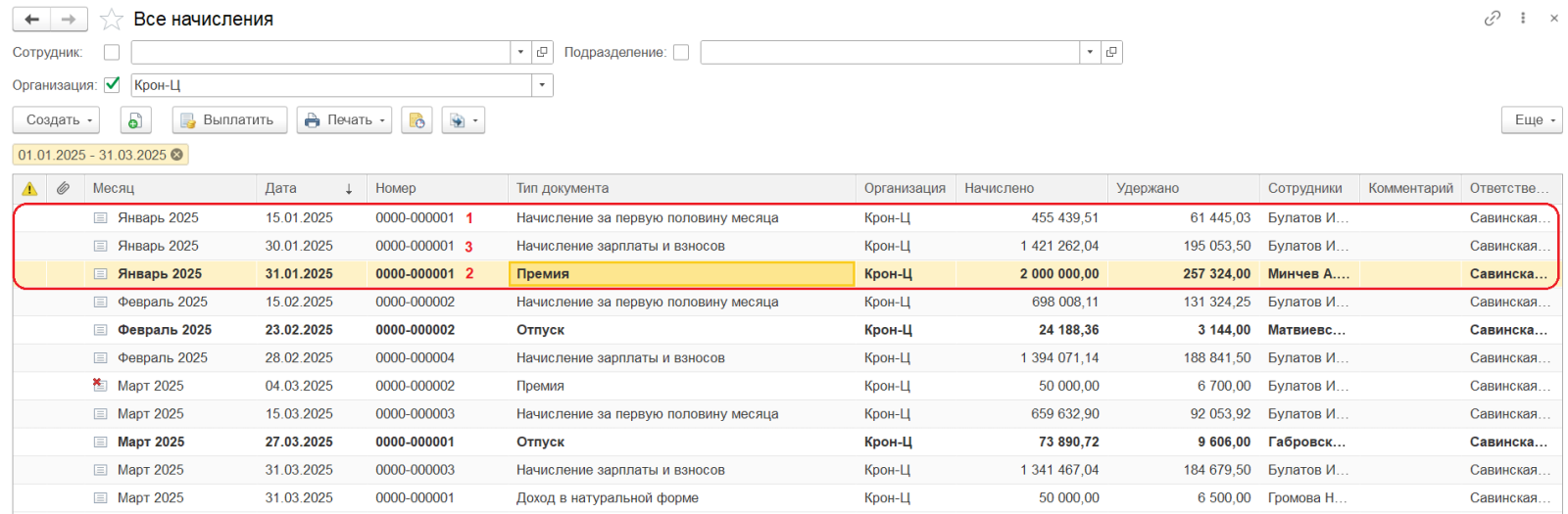This screenshot has height=514, width=1568.
Task: Remove the 01.01.2025 - 31.03.2025 period filter
Action: [x=177, y=155]
